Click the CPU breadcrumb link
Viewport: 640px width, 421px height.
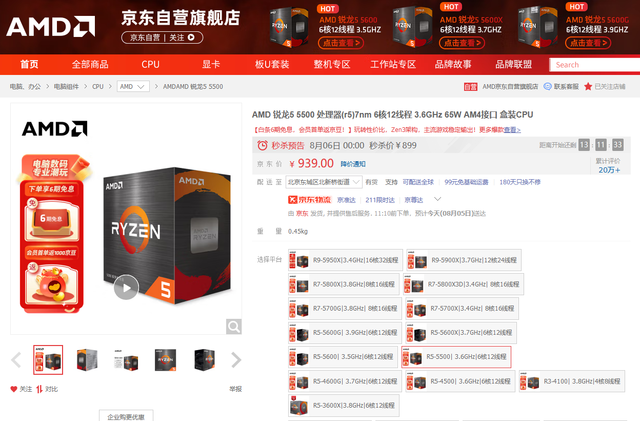pyautogui.click(x=98, y=87)
